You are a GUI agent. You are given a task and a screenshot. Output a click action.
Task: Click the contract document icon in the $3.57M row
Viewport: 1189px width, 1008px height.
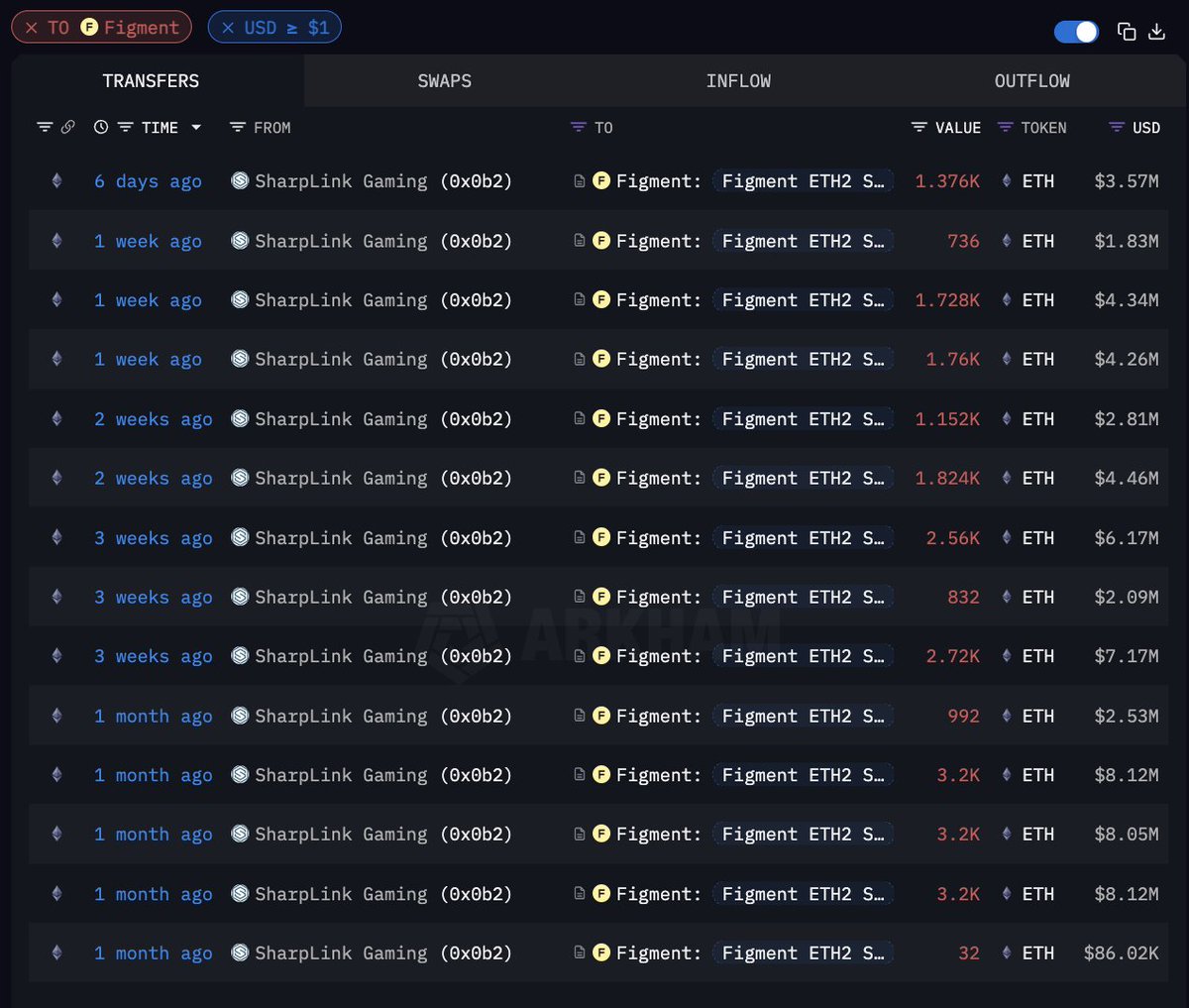coord(580,181)
